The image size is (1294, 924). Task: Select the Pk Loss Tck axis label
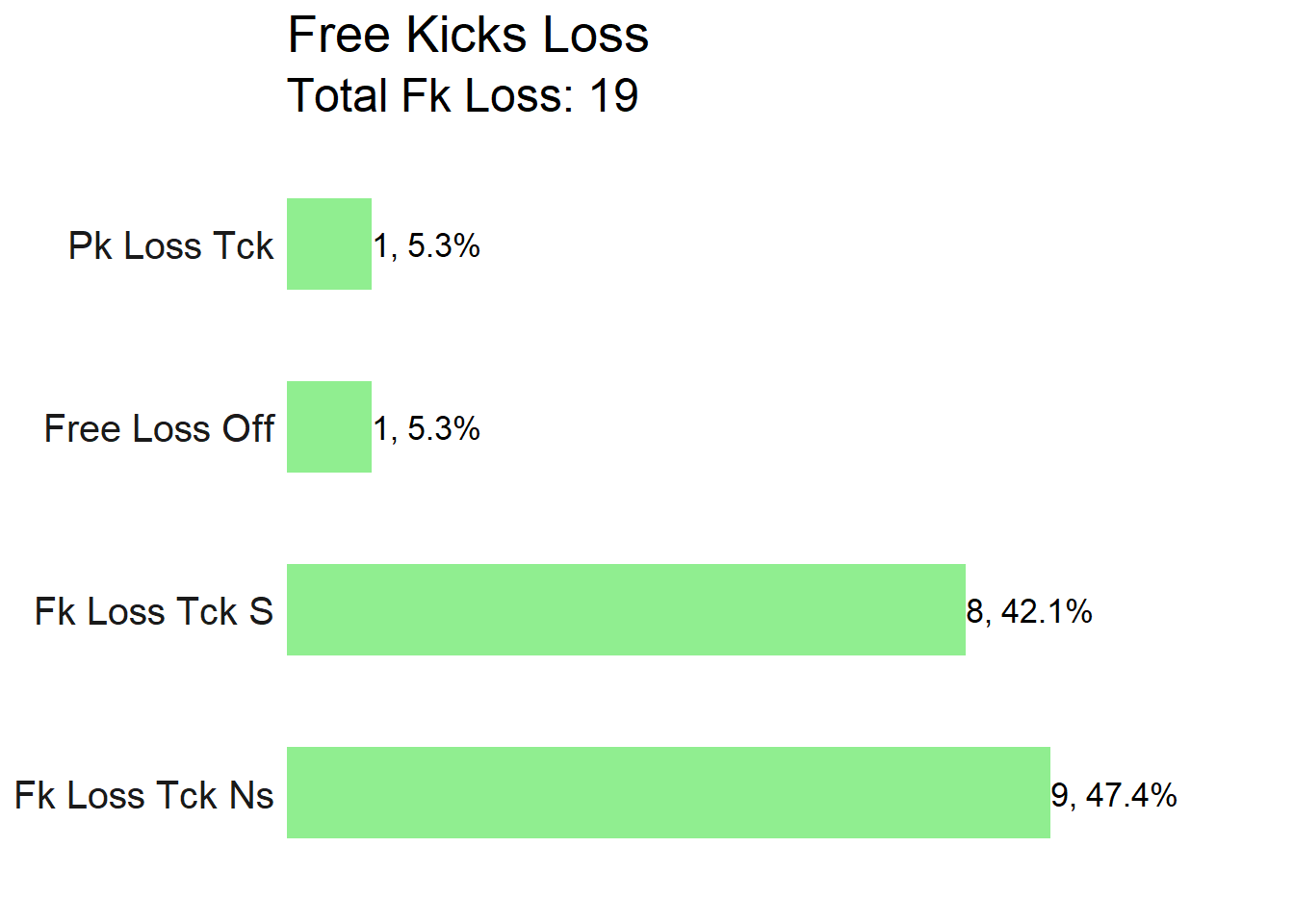[171, 245]
